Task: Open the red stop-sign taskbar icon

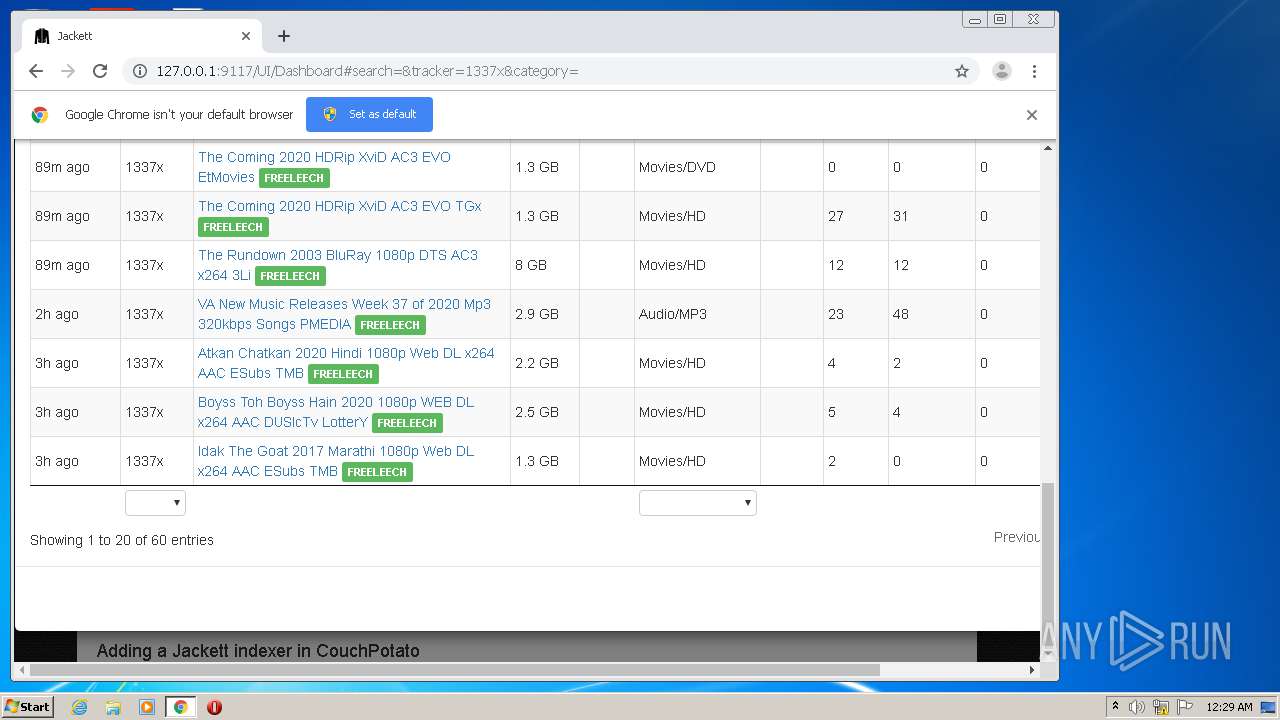Action: 214,707
